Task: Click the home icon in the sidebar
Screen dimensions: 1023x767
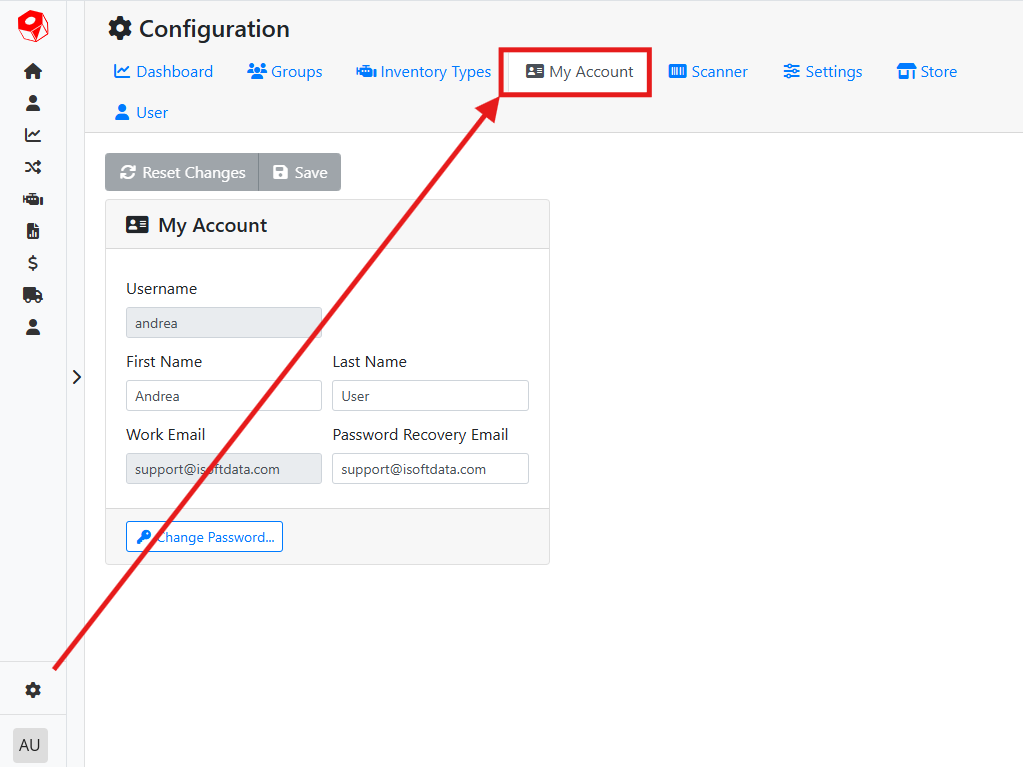Action: pos(33,71)
